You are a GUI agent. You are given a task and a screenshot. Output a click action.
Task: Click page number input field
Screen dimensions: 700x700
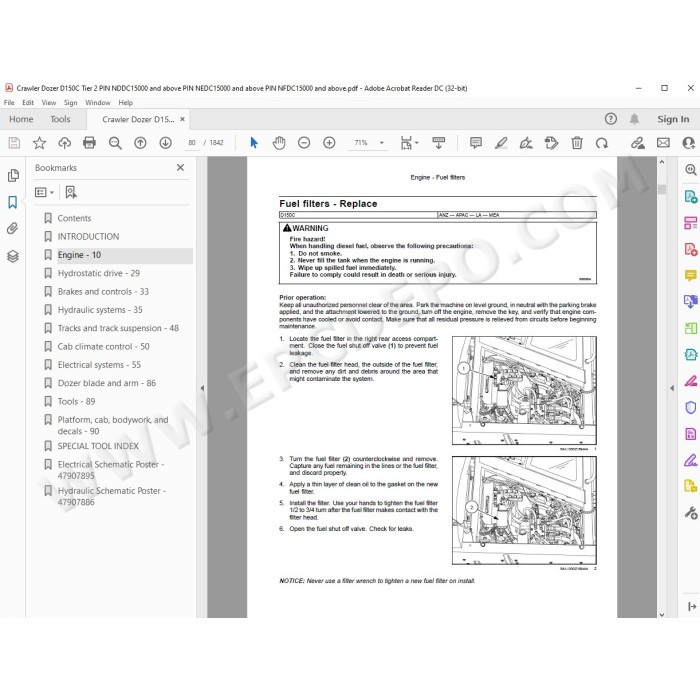tap(192, 143)
